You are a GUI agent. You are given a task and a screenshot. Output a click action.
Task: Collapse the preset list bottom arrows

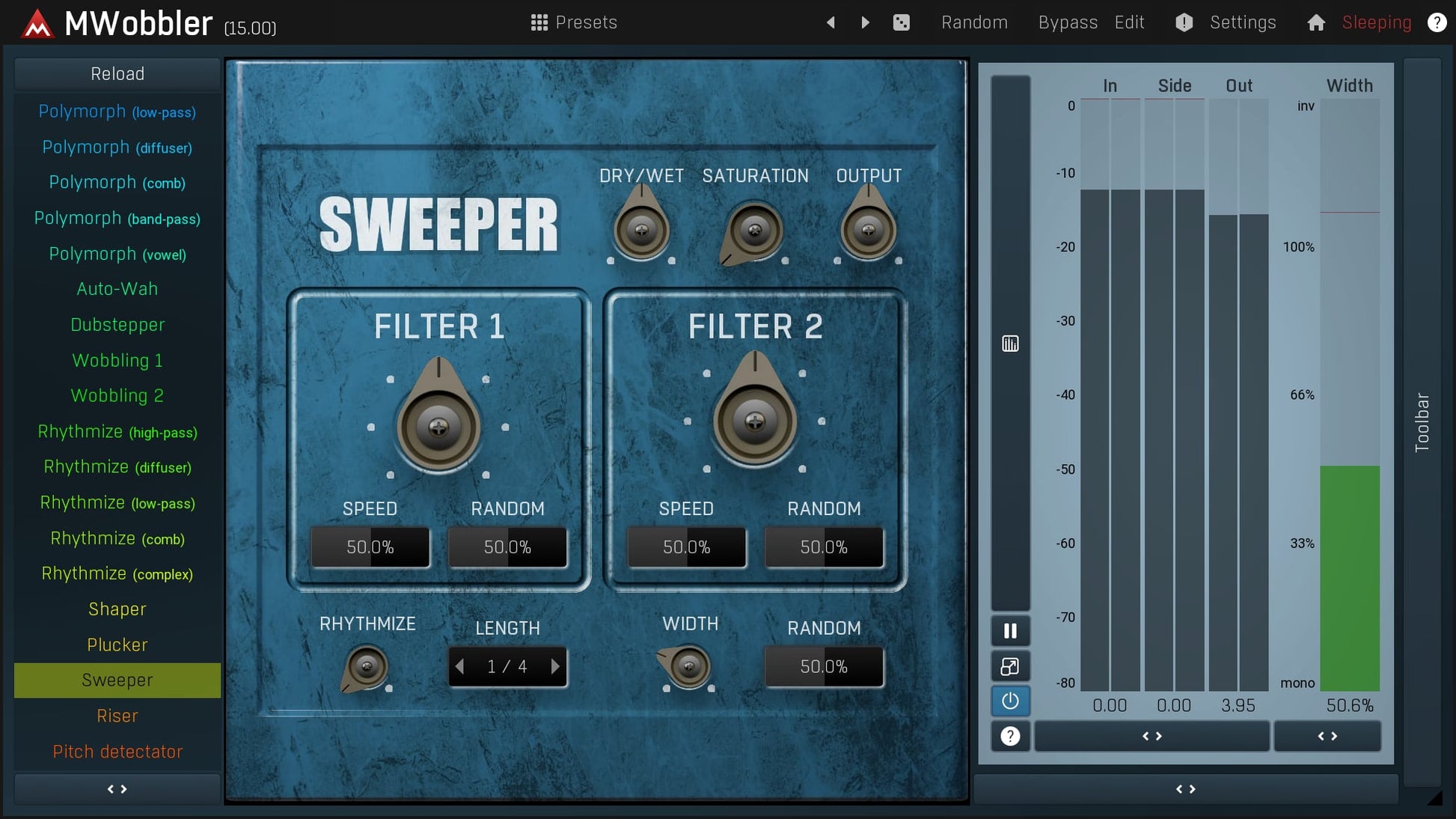(x=117, y=789)
